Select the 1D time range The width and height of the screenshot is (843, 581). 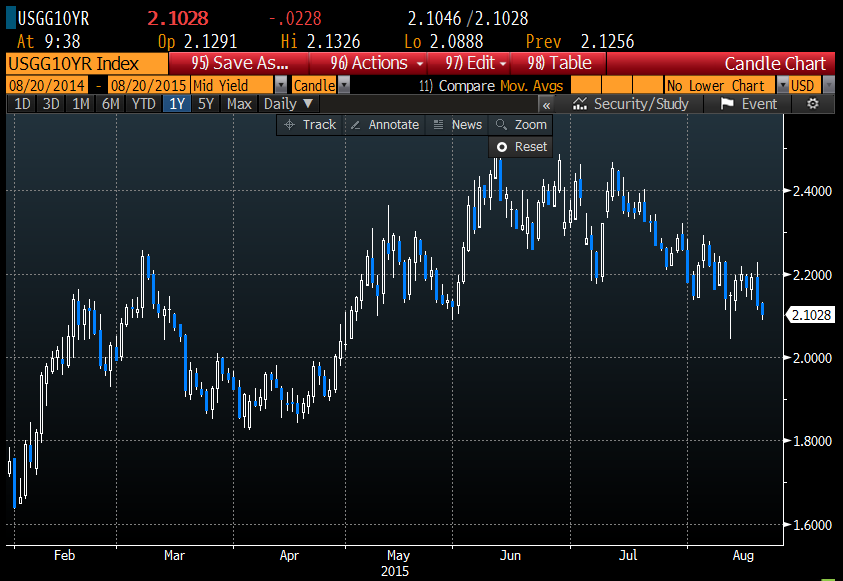tap(22, 104)
